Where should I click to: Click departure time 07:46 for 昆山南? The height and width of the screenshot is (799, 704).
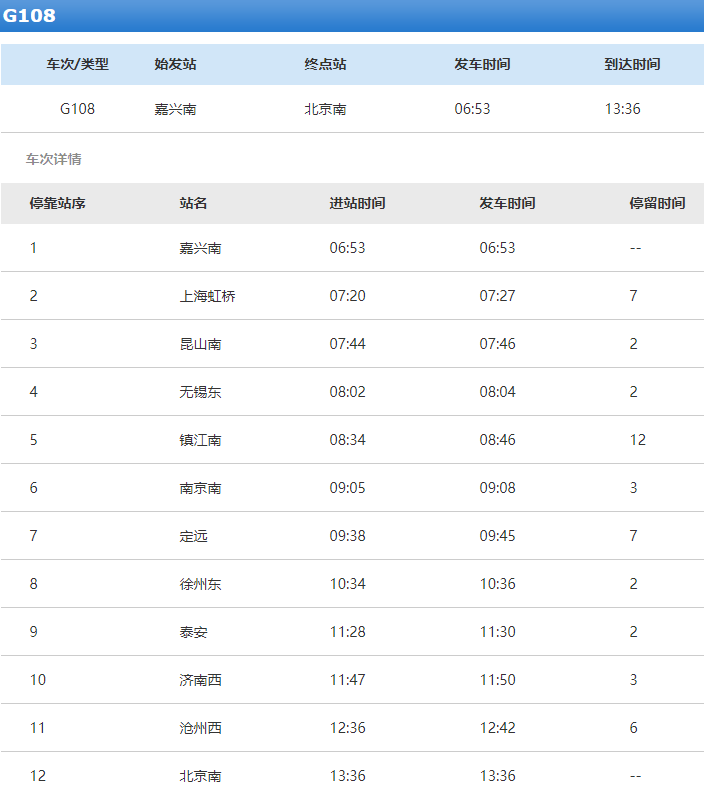click(497, 343)
